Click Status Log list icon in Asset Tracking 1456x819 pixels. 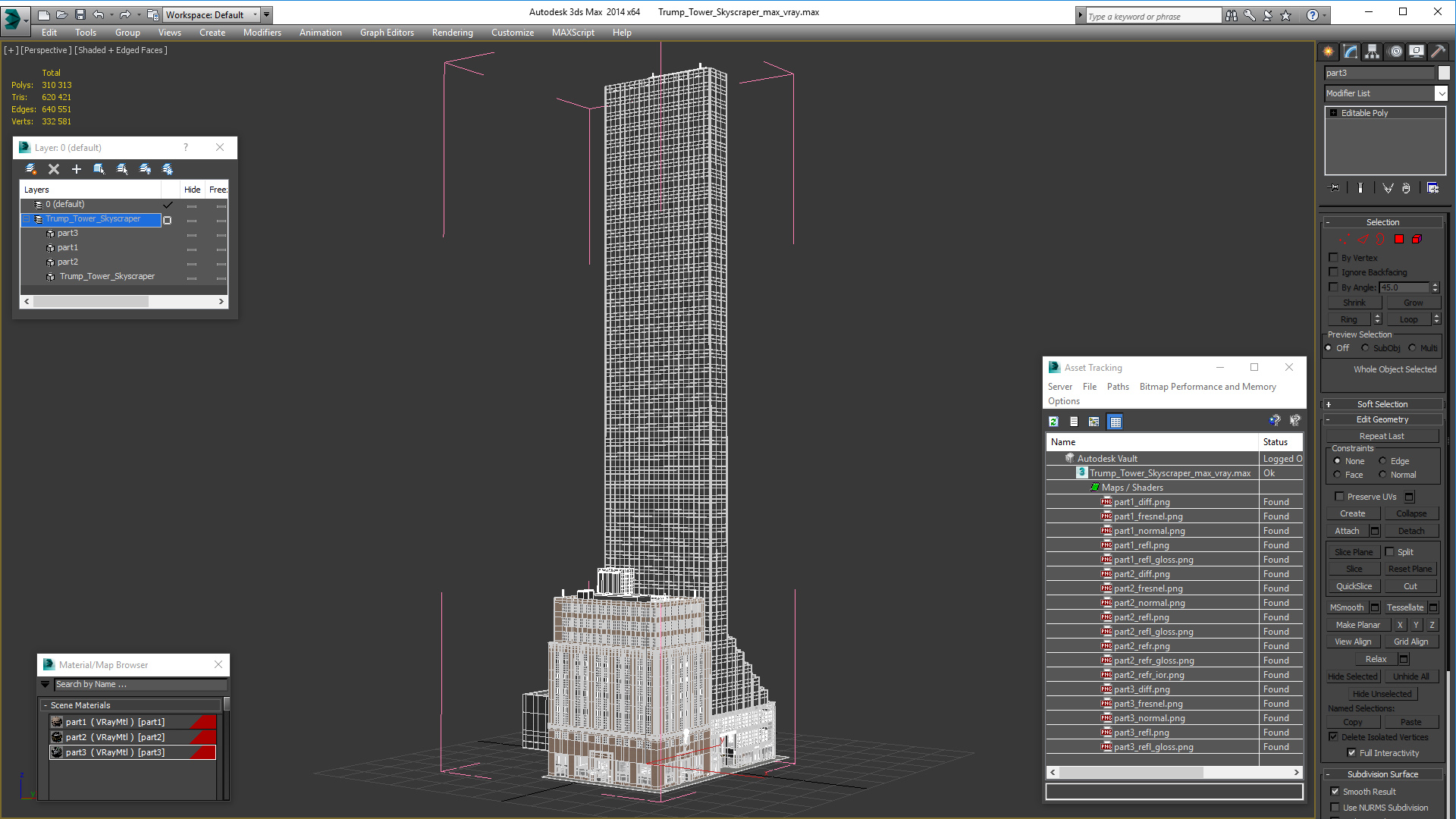coord(1074,422)
